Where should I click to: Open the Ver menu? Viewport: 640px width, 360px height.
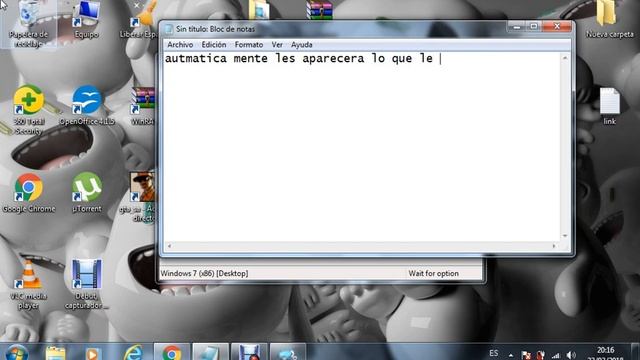(x=277, y=45)
